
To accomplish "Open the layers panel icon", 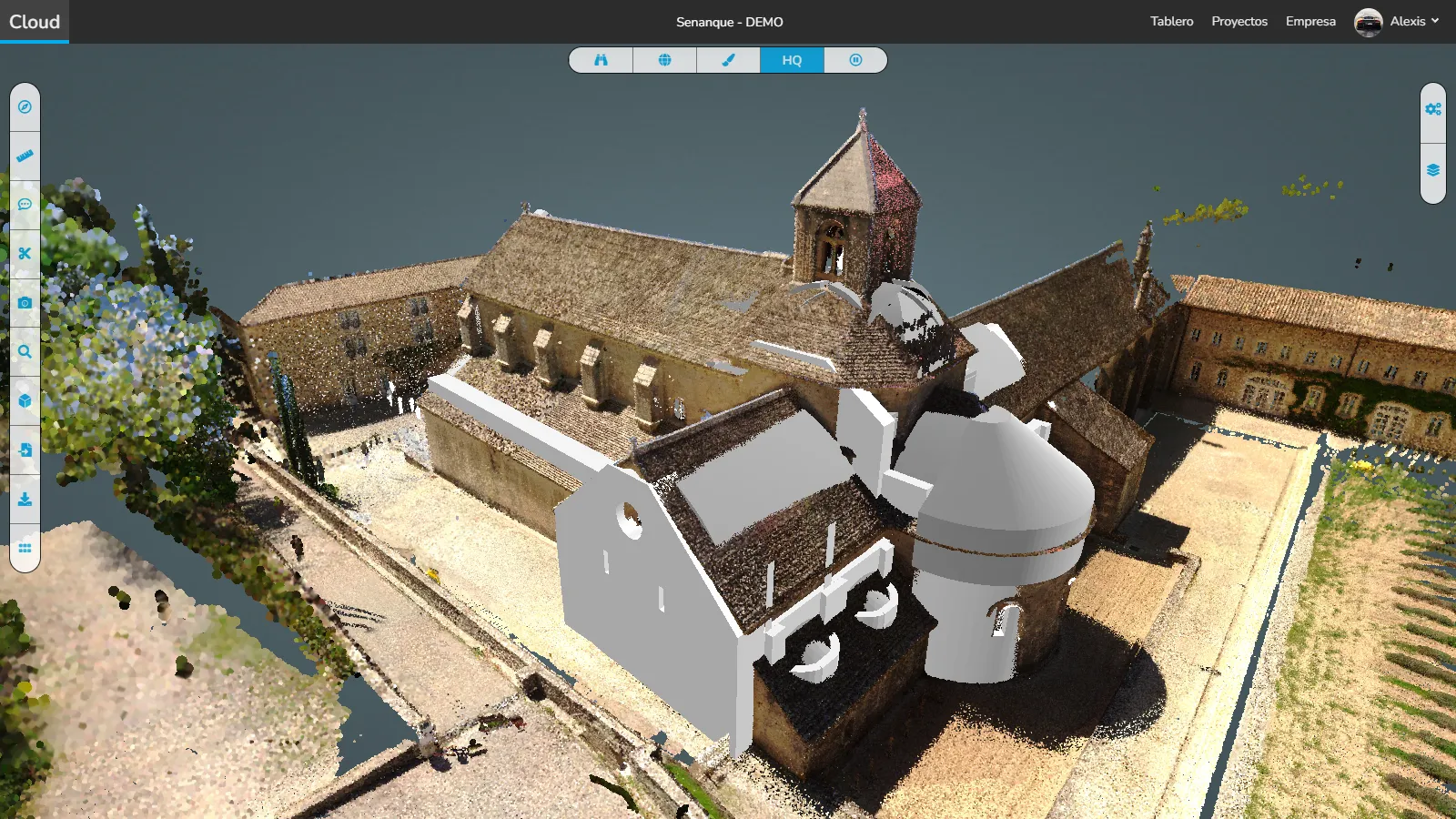I will [1433, 171].
